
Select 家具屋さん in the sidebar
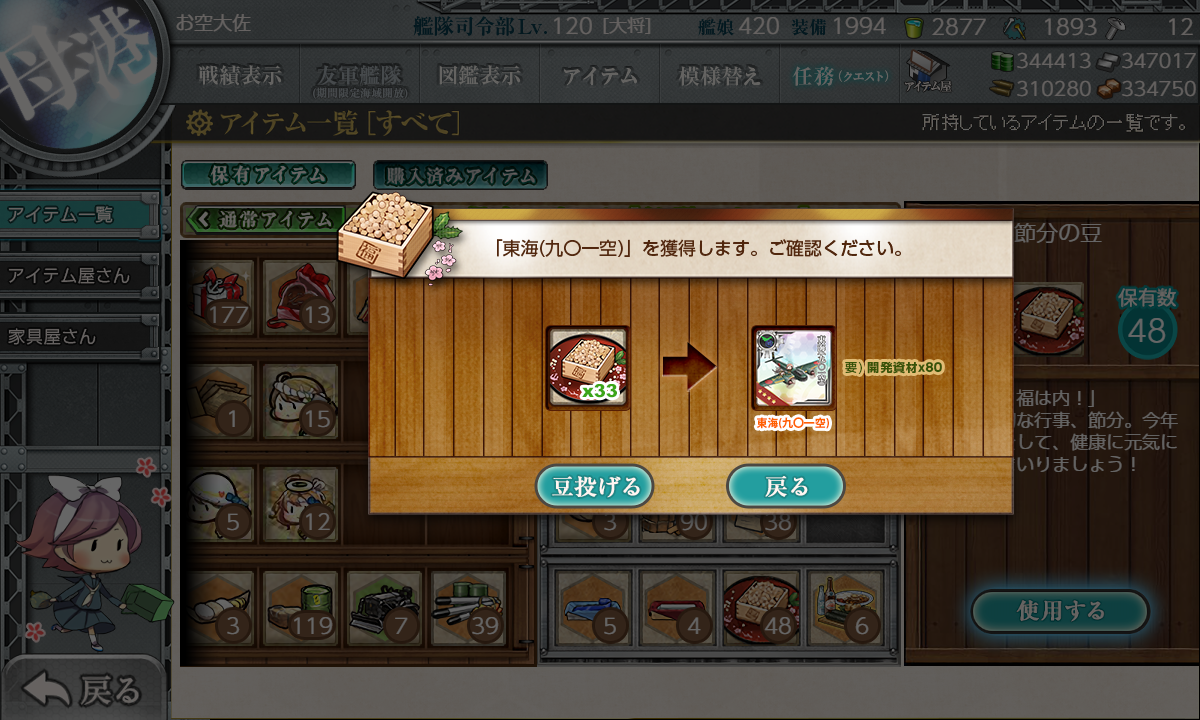point(80,337)
